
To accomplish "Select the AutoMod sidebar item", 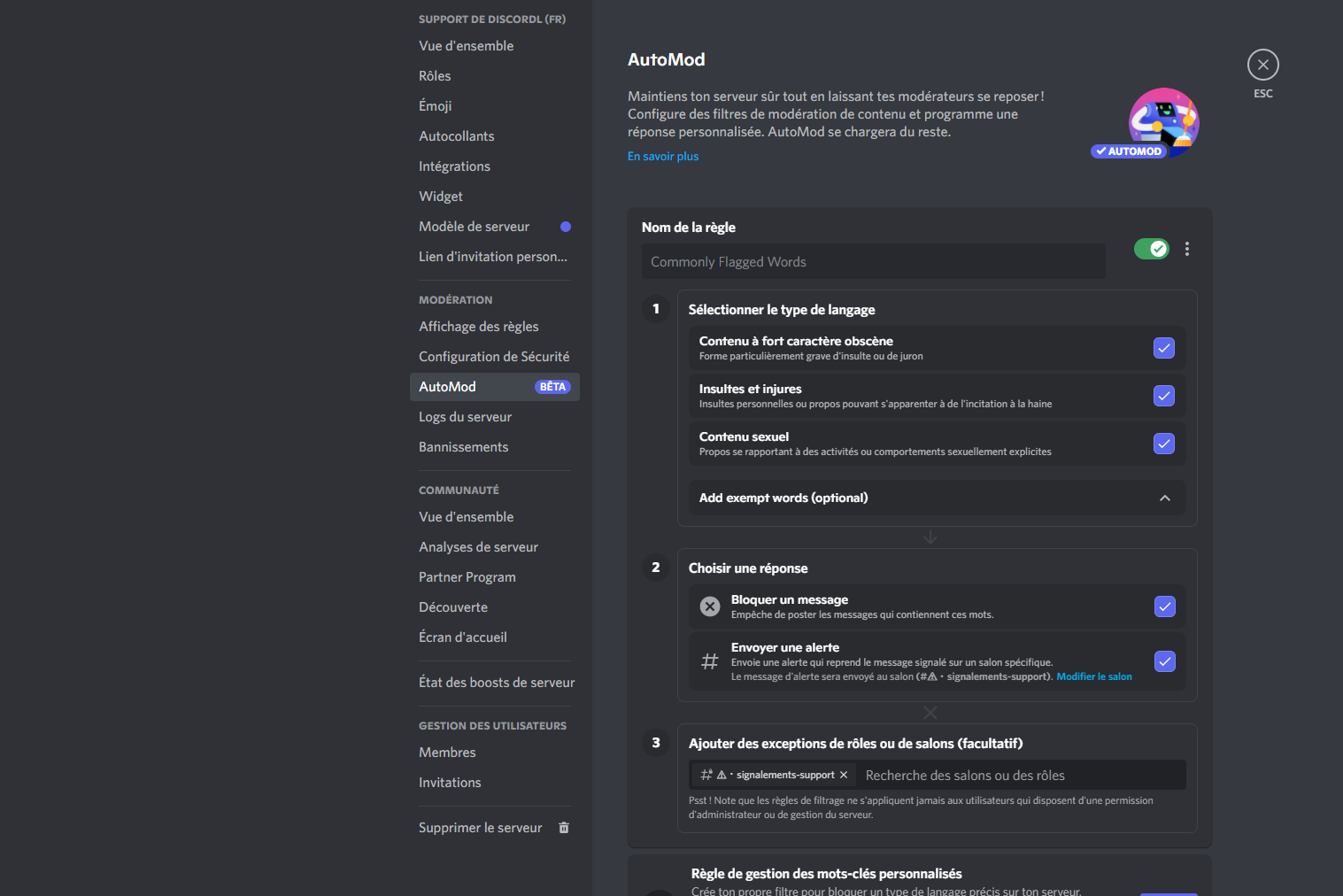I will point(494,387).
